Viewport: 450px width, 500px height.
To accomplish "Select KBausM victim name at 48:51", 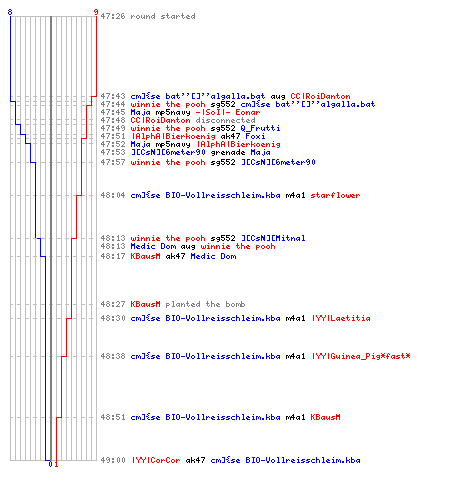I will pos(325,417).
